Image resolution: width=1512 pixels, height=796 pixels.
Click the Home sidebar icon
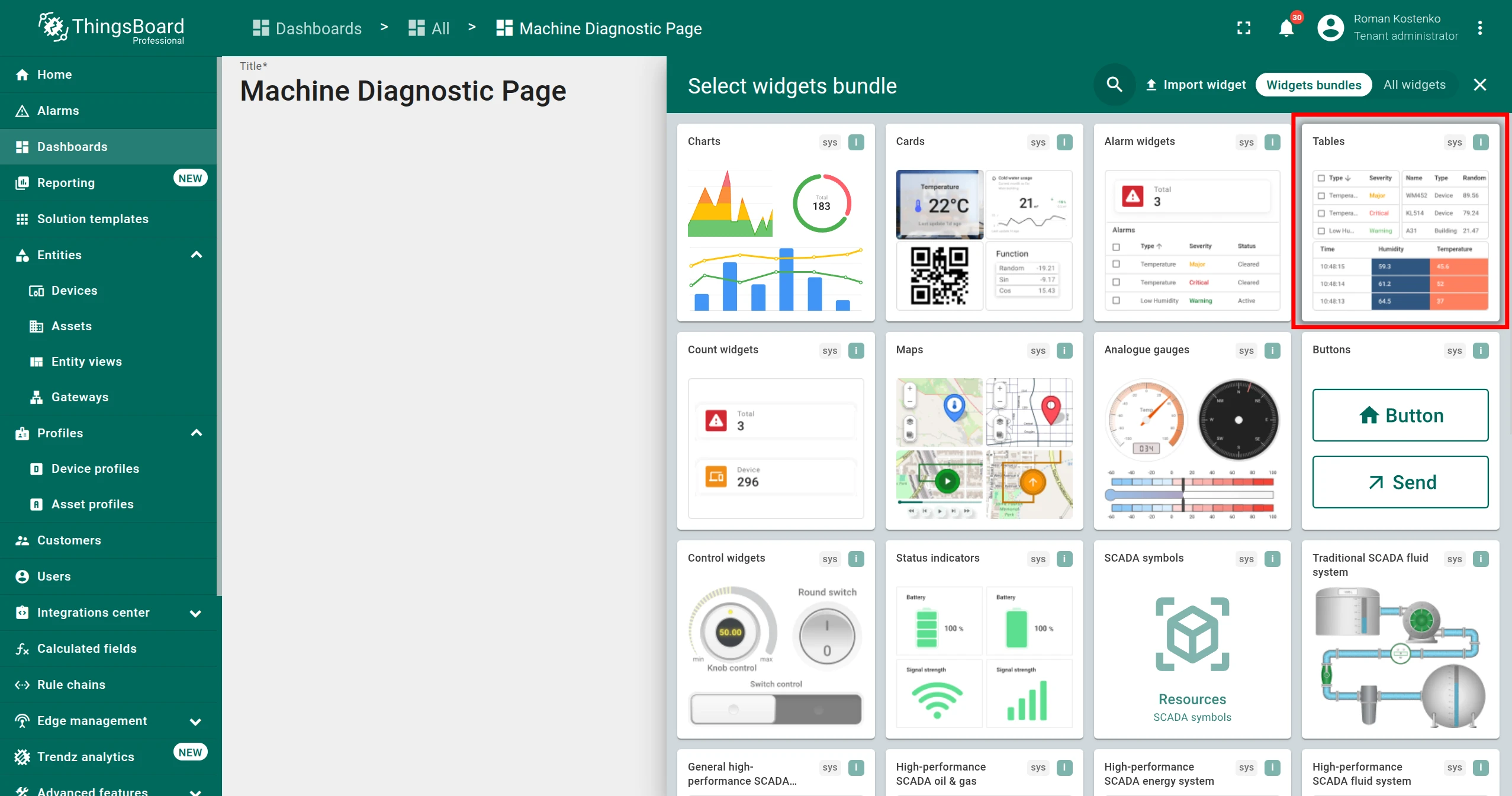point(22,75)
